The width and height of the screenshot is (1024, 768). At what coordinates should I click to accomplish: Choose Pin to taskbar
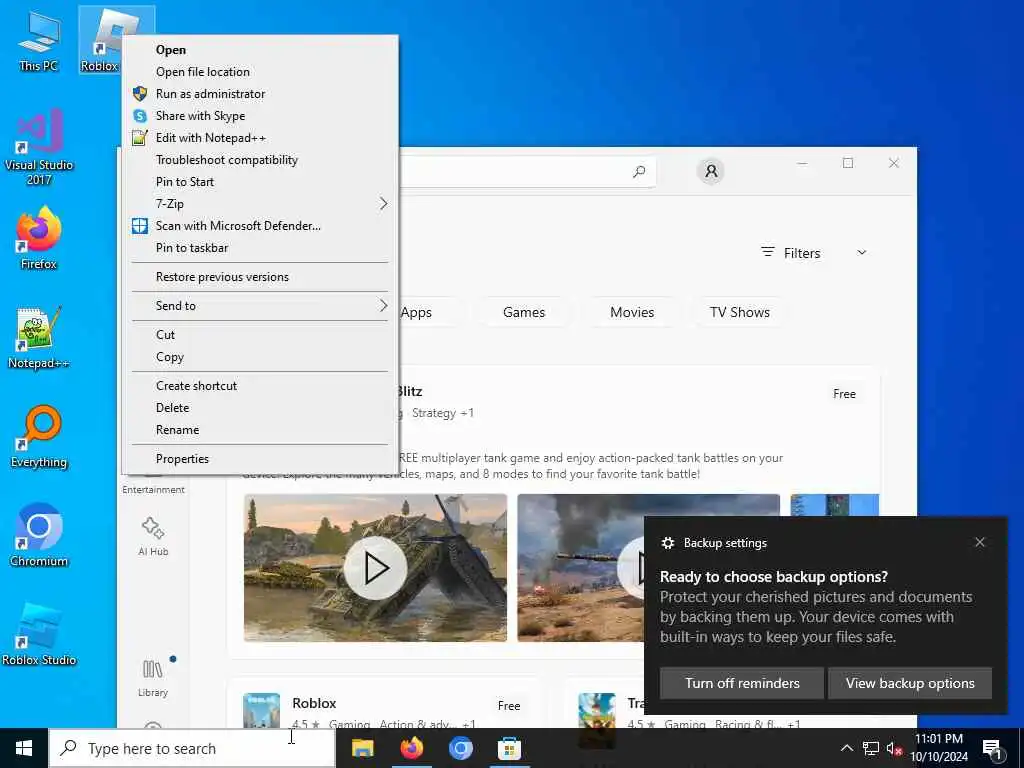(260, 248)
